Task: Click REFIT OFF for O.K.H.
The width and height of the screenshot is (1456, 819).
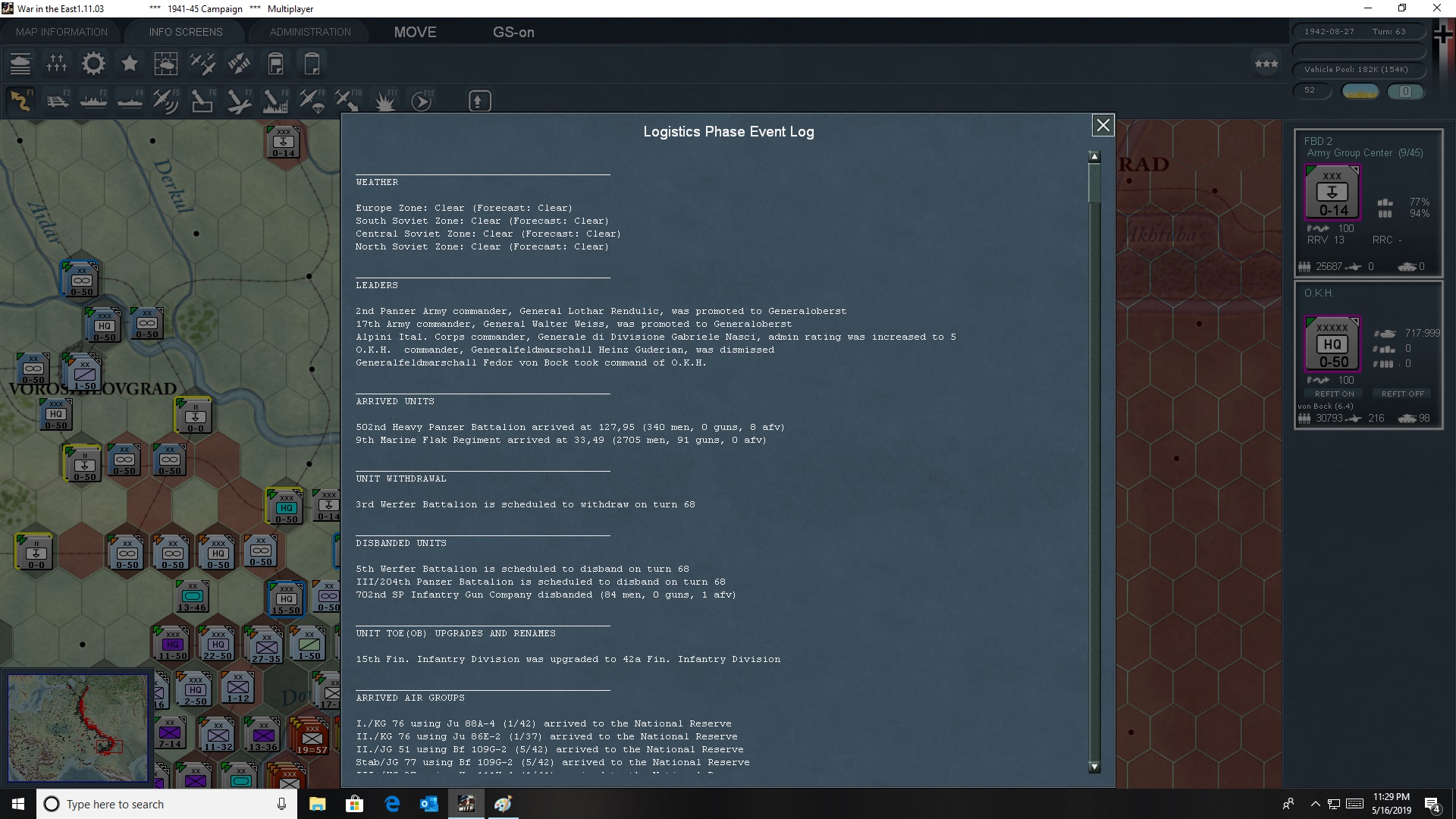Action: [x=1402, y=394]
